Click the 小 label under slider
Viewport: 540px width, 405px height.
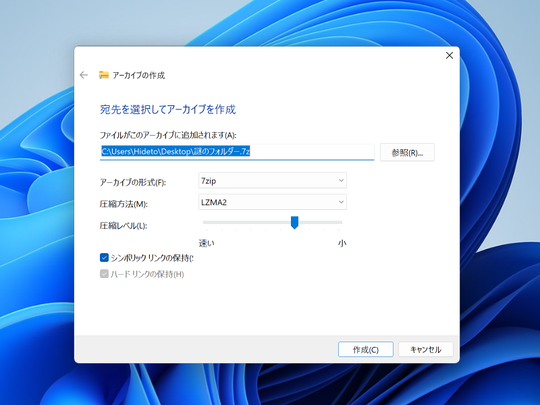(x=342, y=243)
